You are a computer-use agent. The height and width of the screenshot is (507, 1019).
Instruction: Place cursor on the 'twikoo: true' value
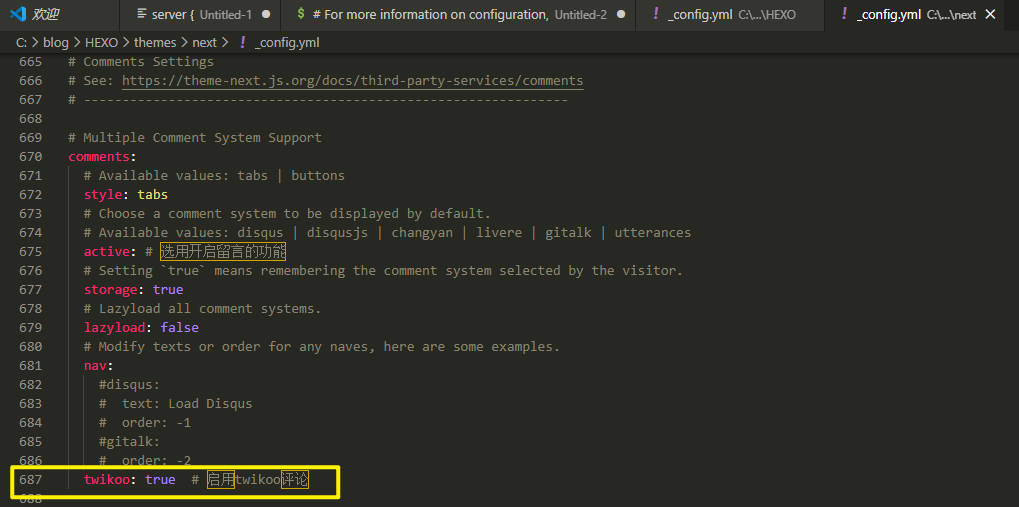(160, 480)
